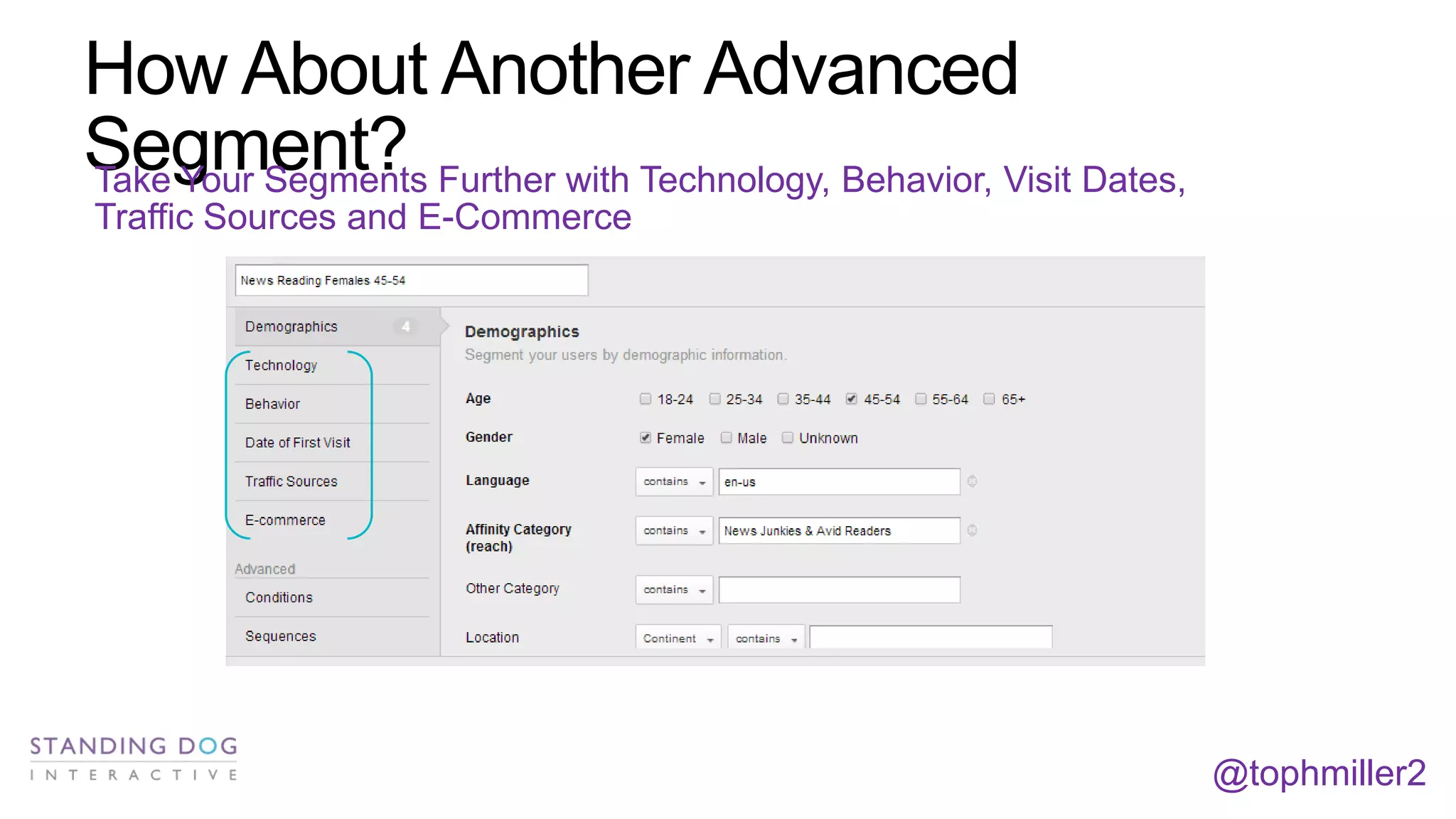Open the Technology section
The width and height of the screenshot is (1456, 819).
click(332, 365)
